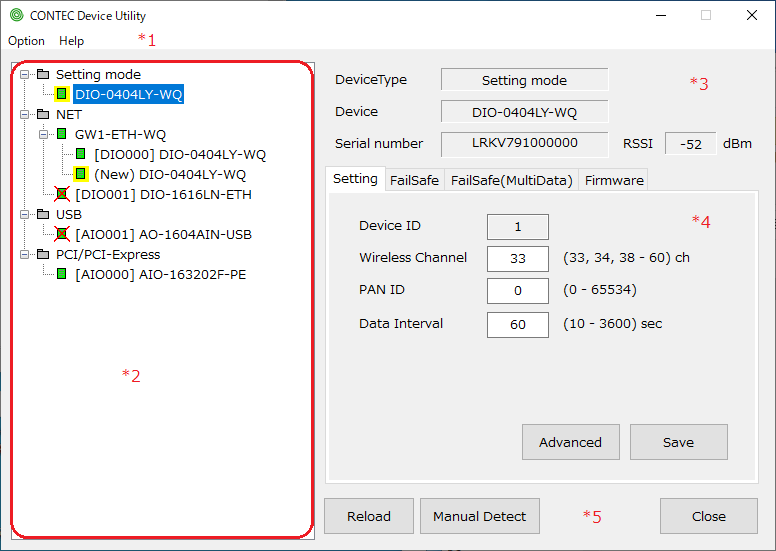Click the crossed-out icon beside [DIO001] DIO-1616LN-ETH
Image resolution: width=776 pixels, height=551 pixels.
(x=62, y=194)
